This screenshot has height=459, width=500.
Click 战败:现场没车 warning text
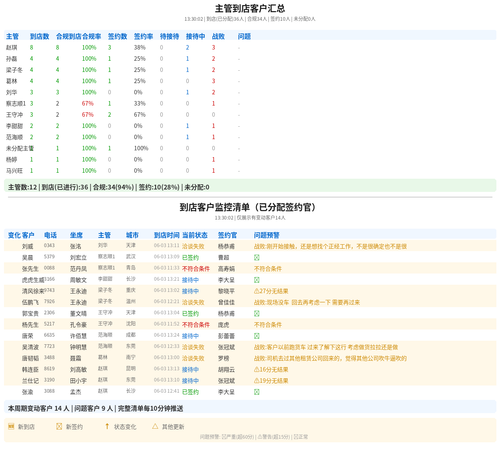click(307, 302)
